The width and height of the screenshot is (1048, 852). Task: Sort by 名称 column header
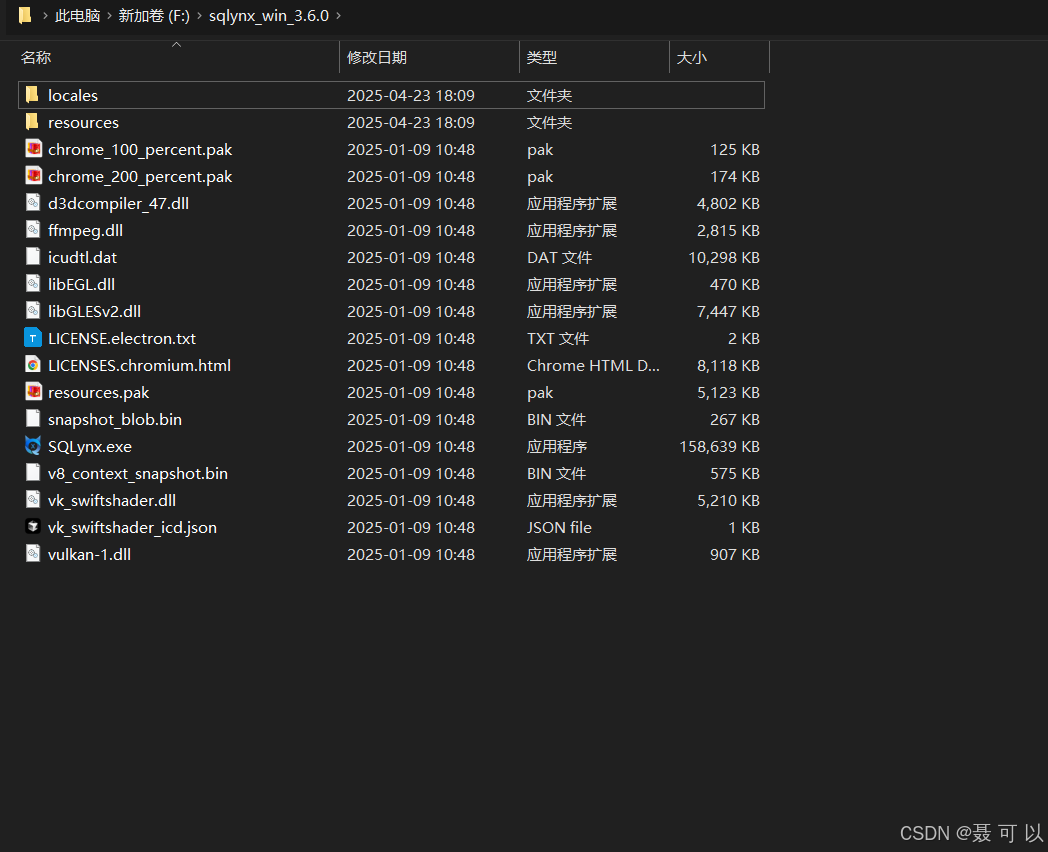click(36, 57)
